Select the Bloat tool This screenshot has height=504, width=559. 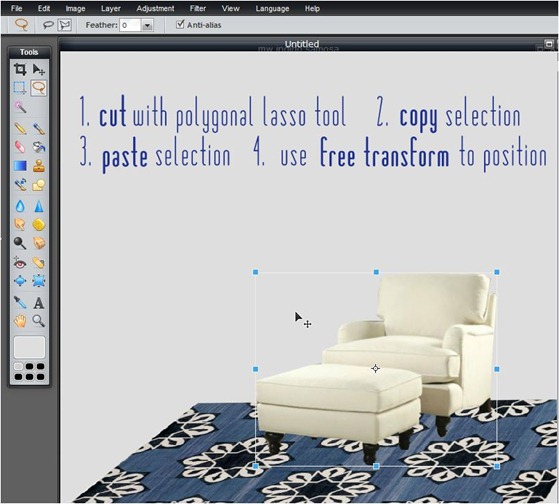pyautogui.click(x=20, y=281)
